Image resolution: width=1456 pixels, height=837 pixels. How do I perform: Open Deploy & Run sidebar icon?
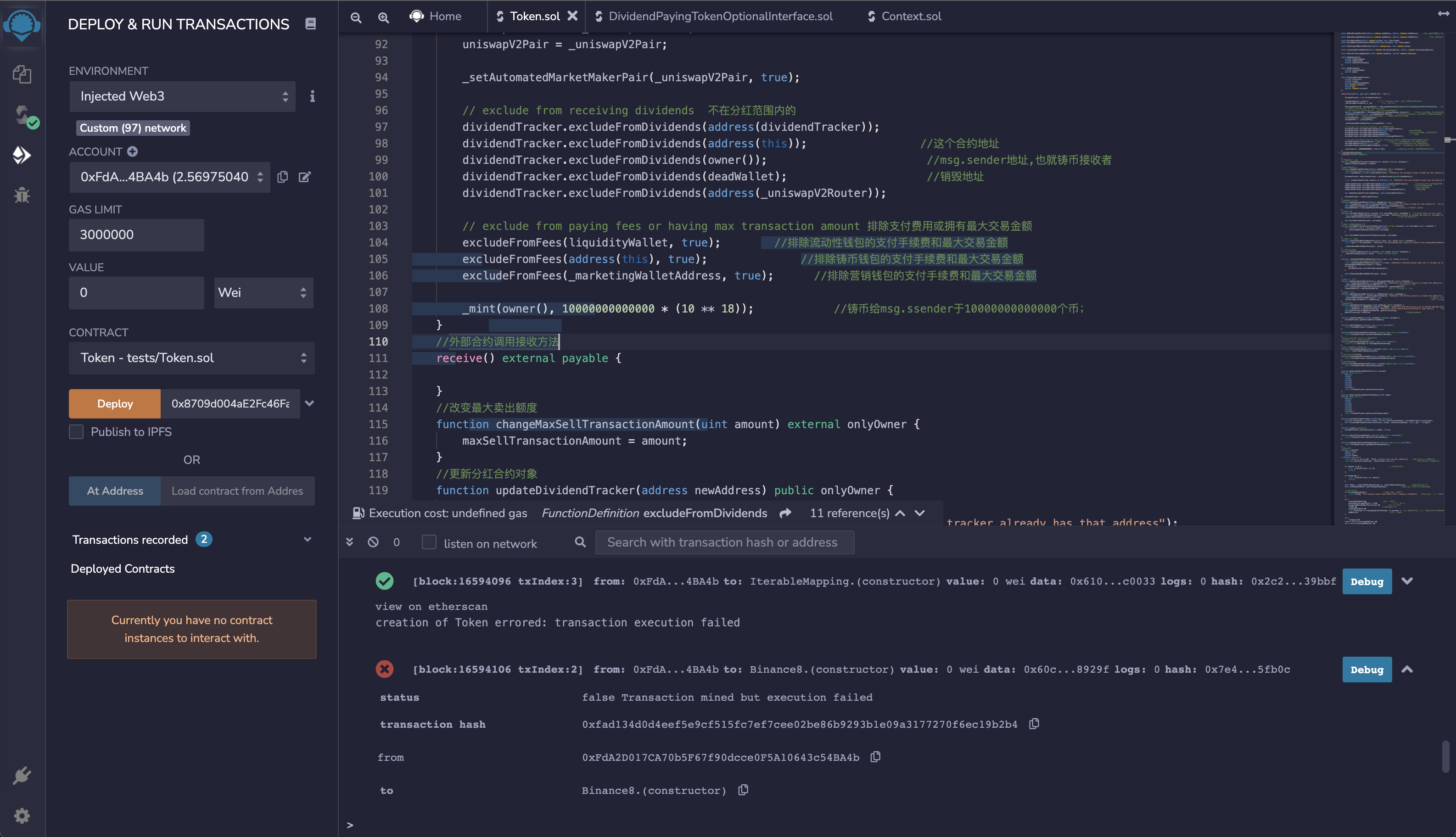click(22, 155)
